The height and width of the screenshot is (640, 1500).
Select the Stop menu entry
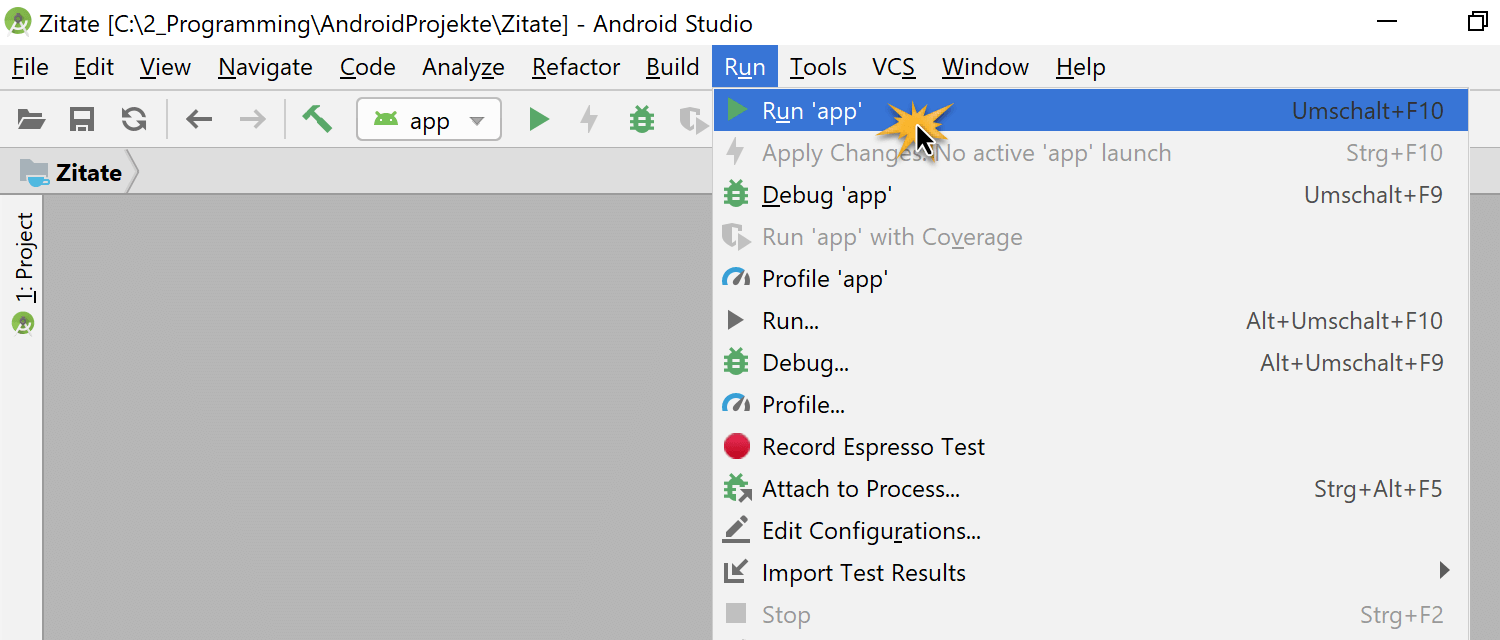coord(1090,615)
